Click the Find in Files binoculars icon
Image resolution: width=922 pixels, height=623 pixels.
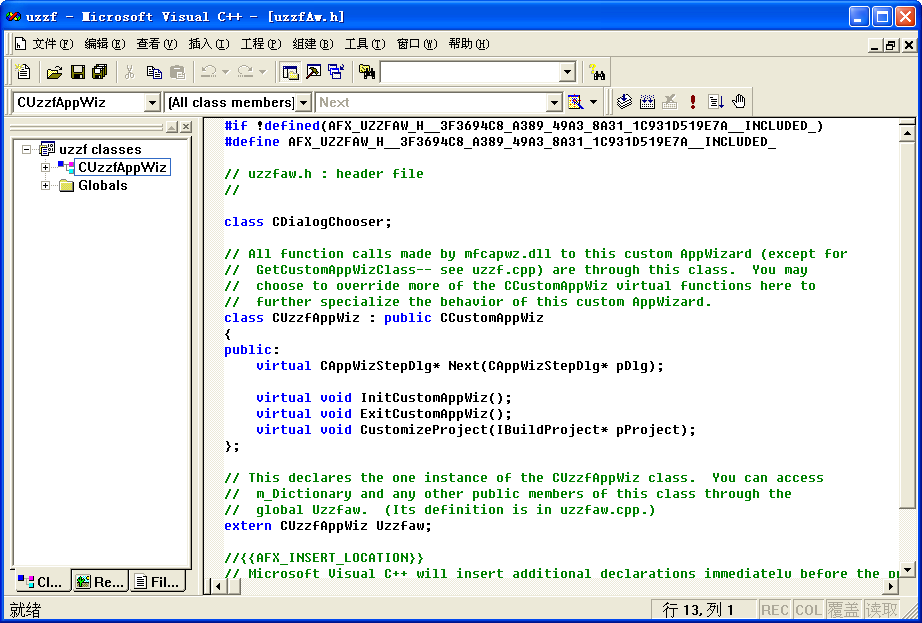point(367,72)
